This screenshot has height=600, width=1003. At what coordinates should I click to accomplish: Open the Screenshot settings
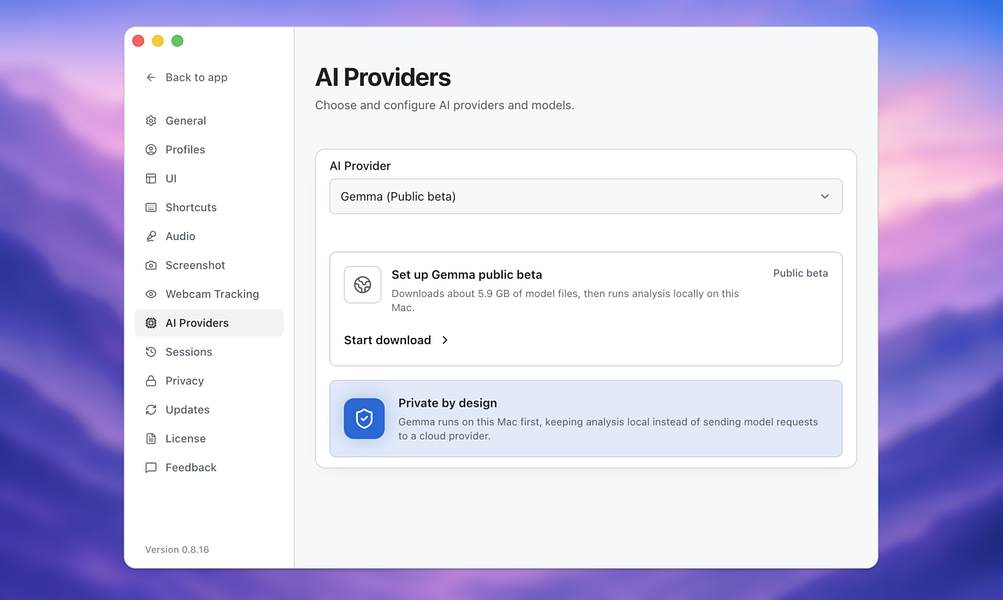209,265
